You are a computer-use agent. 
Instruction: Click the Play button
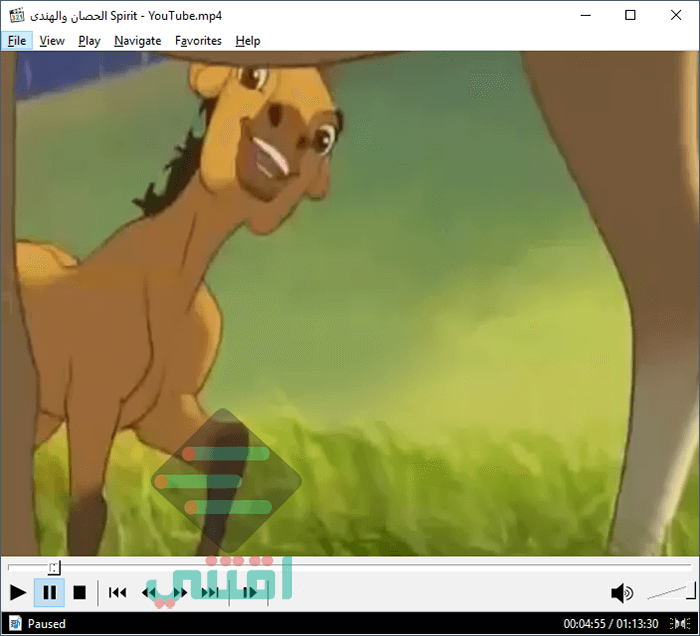pyautogui.click(x=18, y=593)
